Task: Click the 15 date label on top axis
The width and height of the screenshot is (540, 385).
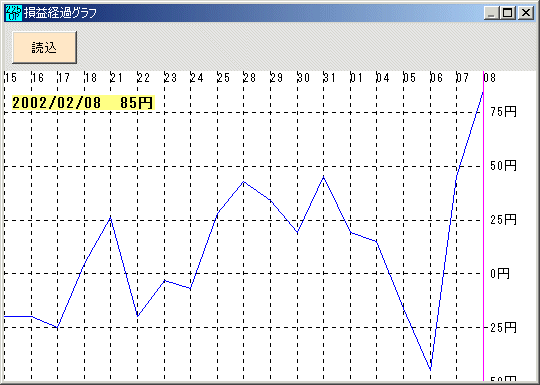Action: [x=11, y=78]
